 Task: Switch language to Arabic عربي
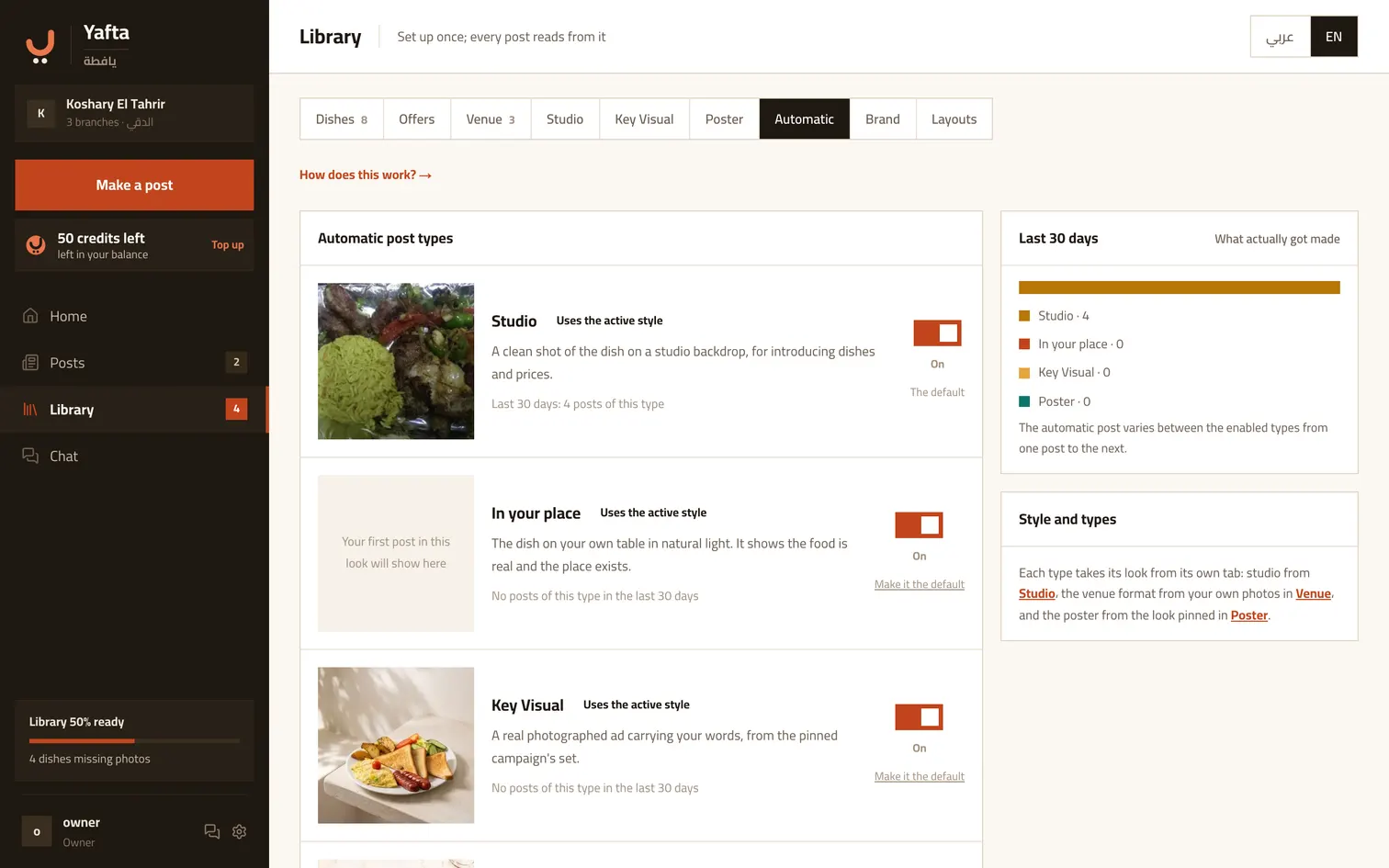(1280, 37)
